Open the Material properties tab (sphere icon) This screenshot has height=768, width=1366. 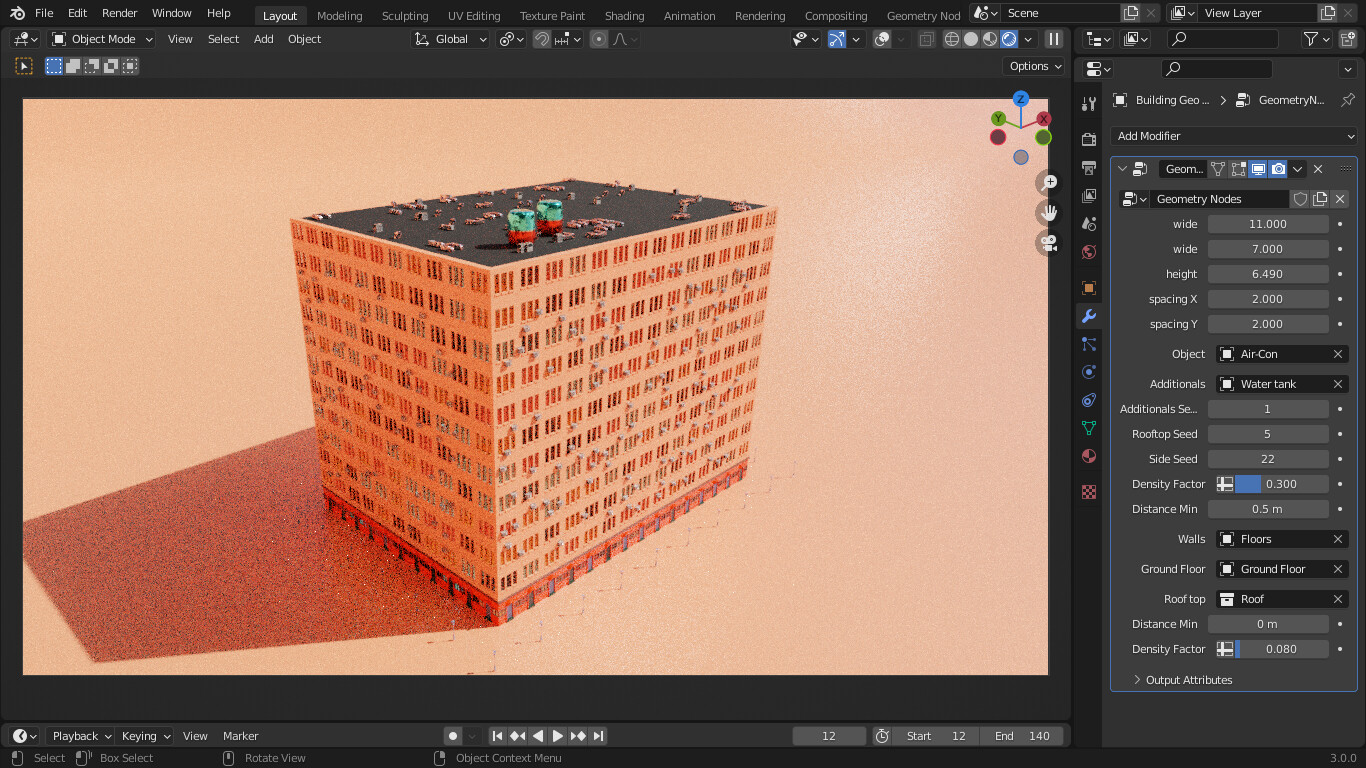pyautogui.click(x=1089, y=456)
